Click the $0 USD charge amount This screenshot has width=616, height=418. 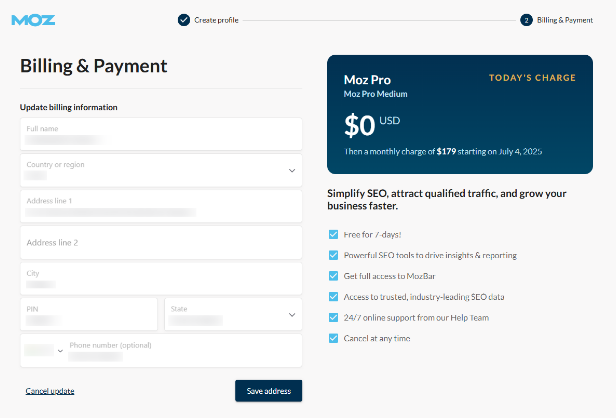372,125
